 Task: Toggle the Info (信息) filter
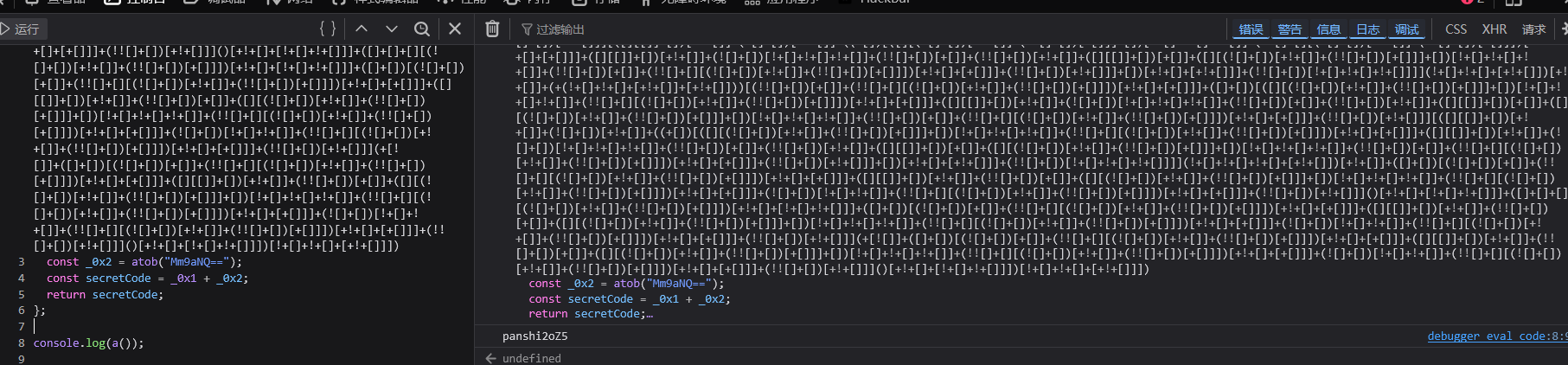1328,29
